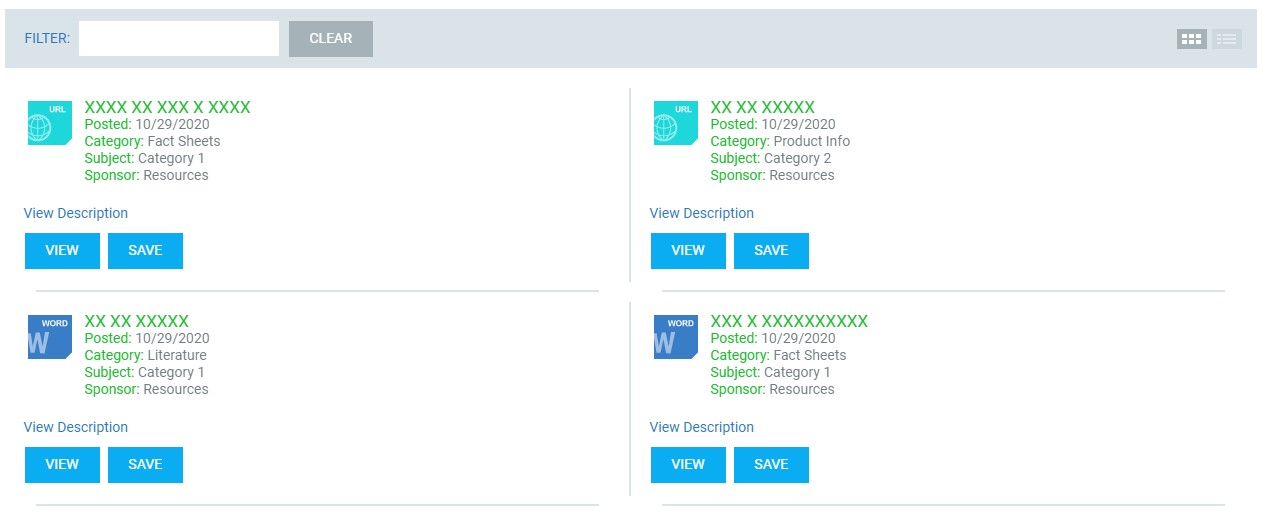This screenshot has width=1275, height=515.
Task: Save the Category 2 Product Info resource
Action: point(771,251)
